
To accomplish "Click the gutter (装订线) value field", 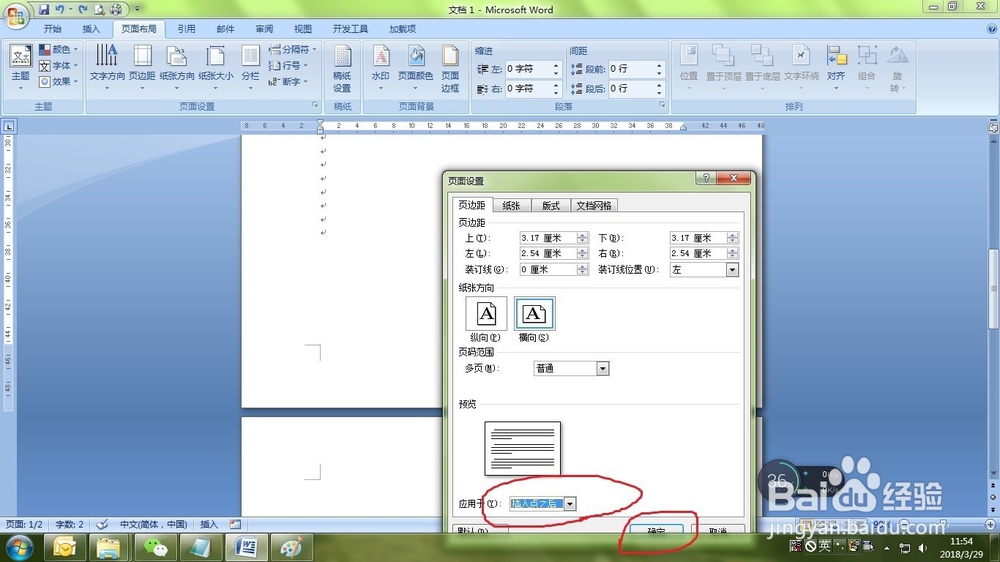I will click(548, 269).
